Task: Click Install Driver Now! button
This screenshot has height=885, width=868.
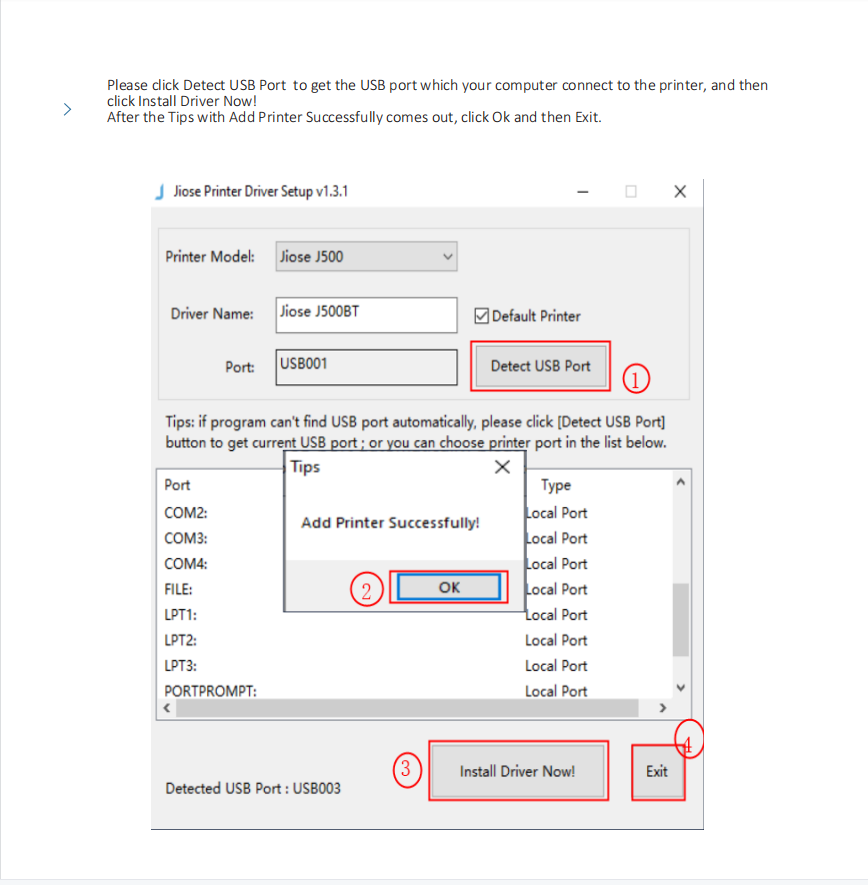Action: coord(518,771)
